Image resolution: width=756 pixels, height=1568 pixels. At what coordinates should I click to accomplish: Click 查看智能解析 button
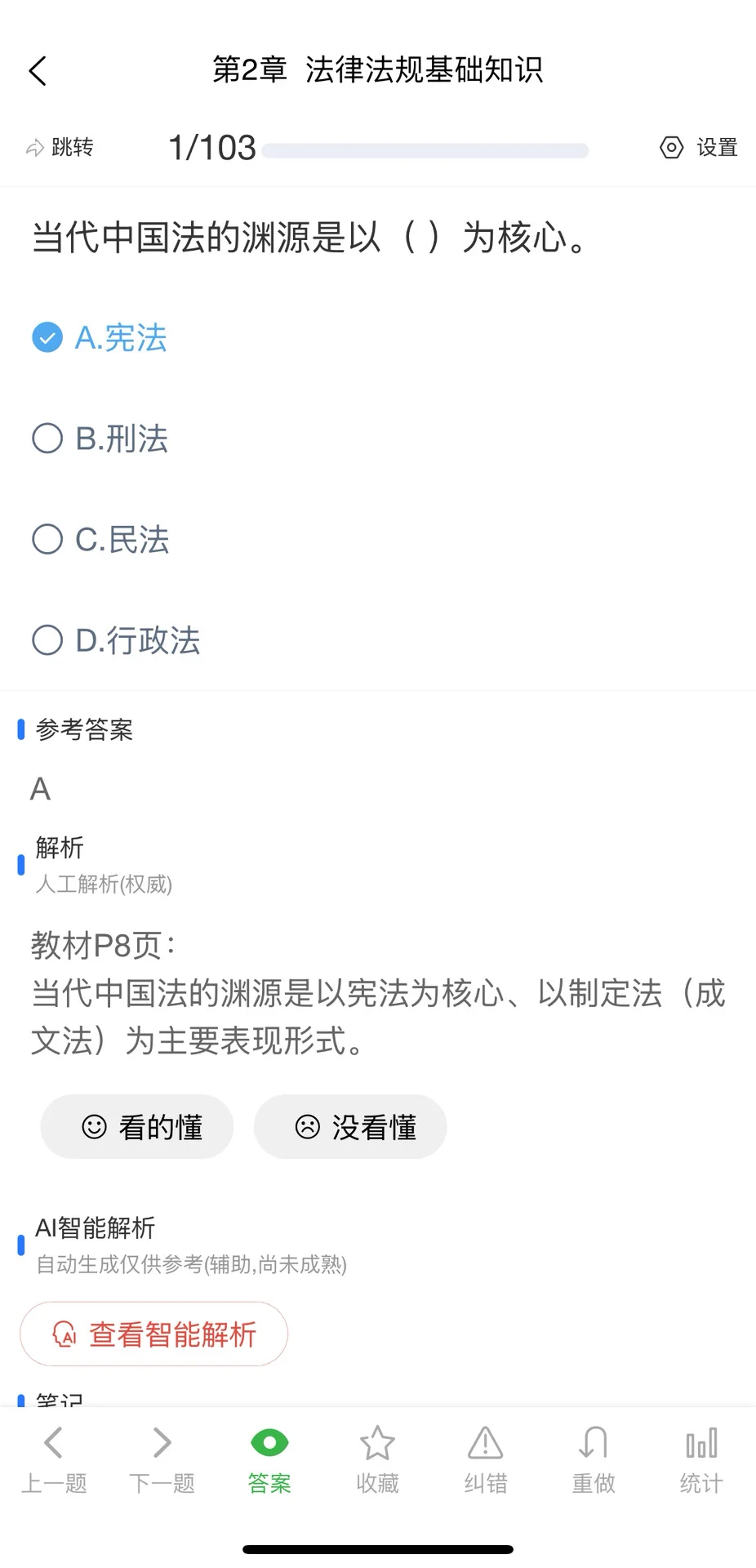tap(154, 1334)
